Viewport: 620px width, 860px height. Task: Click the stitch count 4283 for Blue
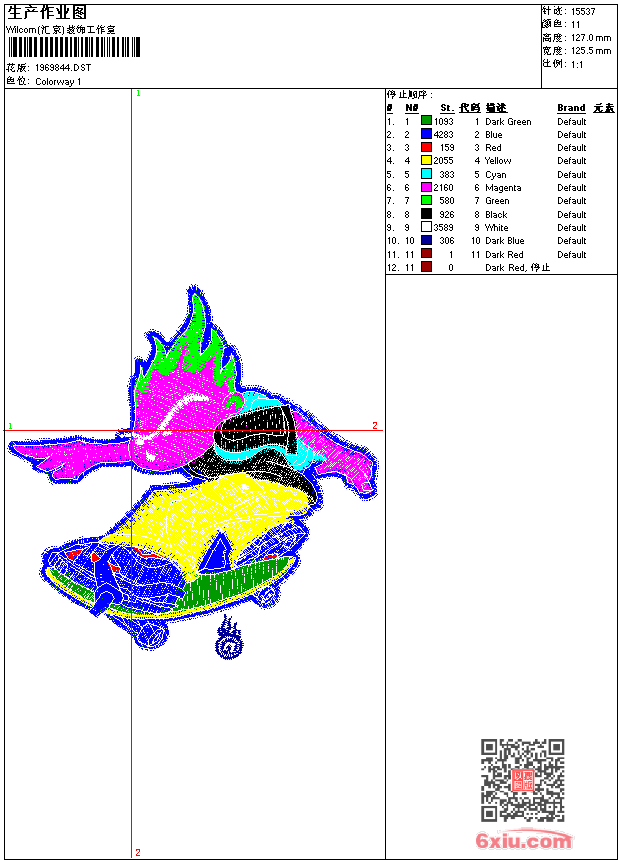pyautogui.click(x=443, y=134)
